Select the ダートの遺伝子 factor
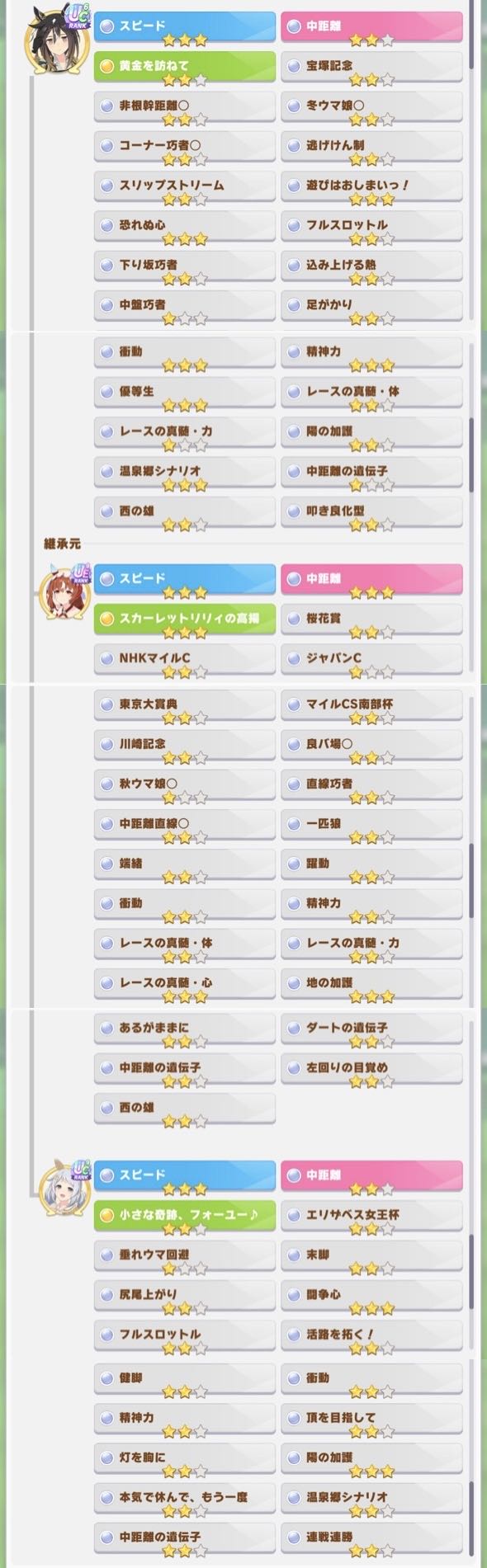Screen dimensions: 487x1568 [371, 1031]
